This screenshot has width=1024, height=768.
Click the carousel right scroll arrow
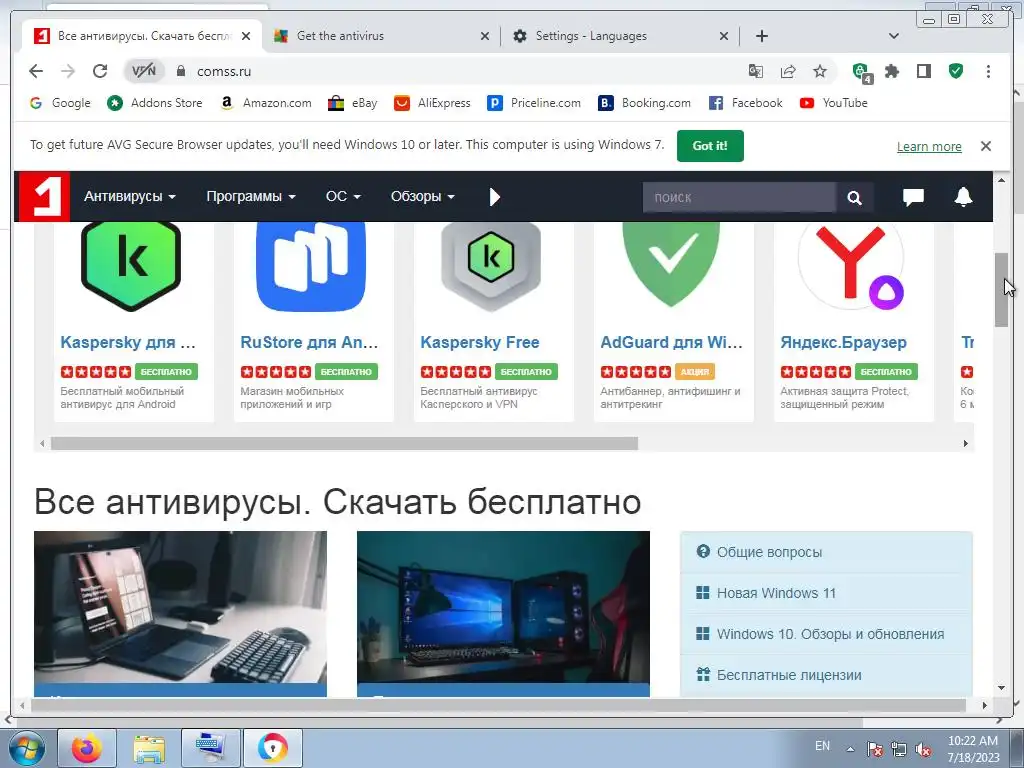click(x=965, y=443)
